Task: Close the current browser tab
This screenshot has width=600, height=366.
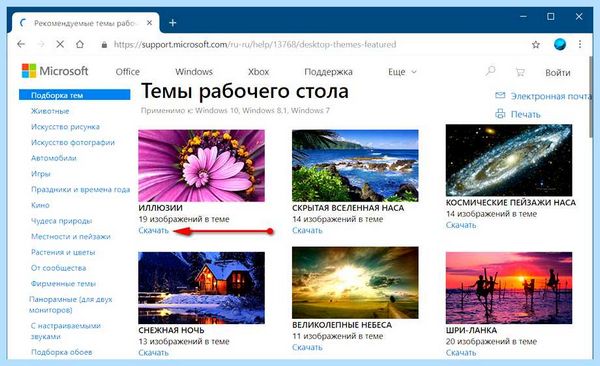Action: (x=149, y=23)
